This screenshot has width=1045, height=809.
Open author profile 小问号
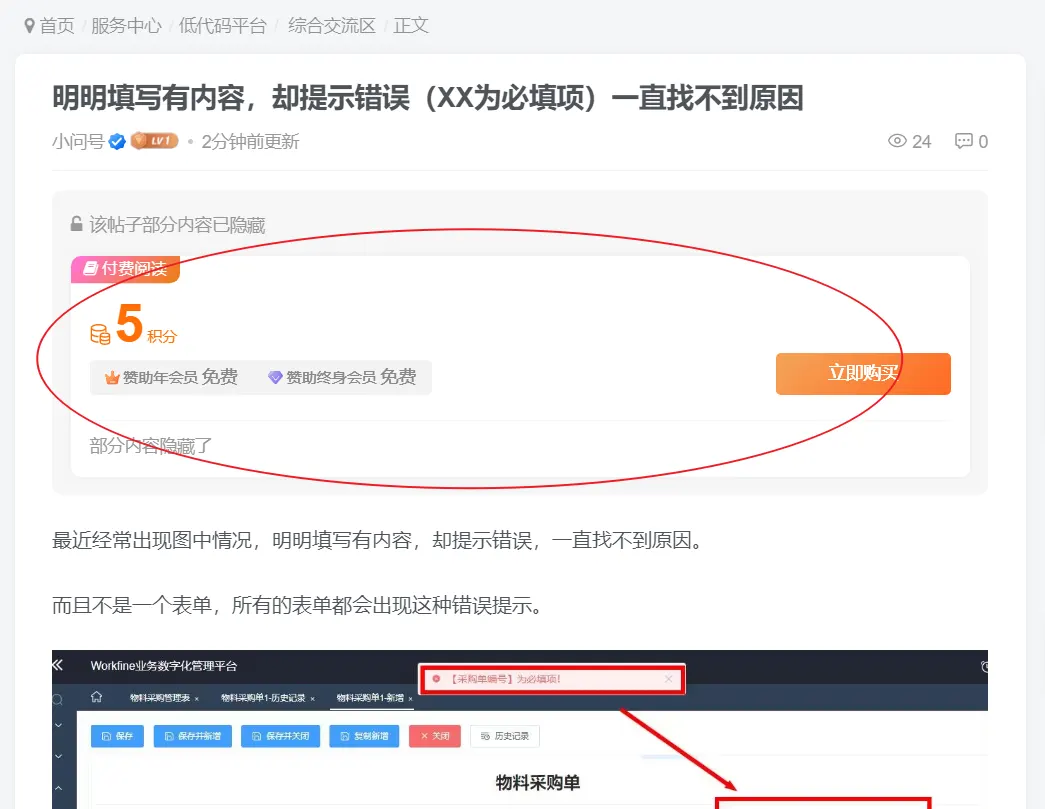click(x=78, y=141)
